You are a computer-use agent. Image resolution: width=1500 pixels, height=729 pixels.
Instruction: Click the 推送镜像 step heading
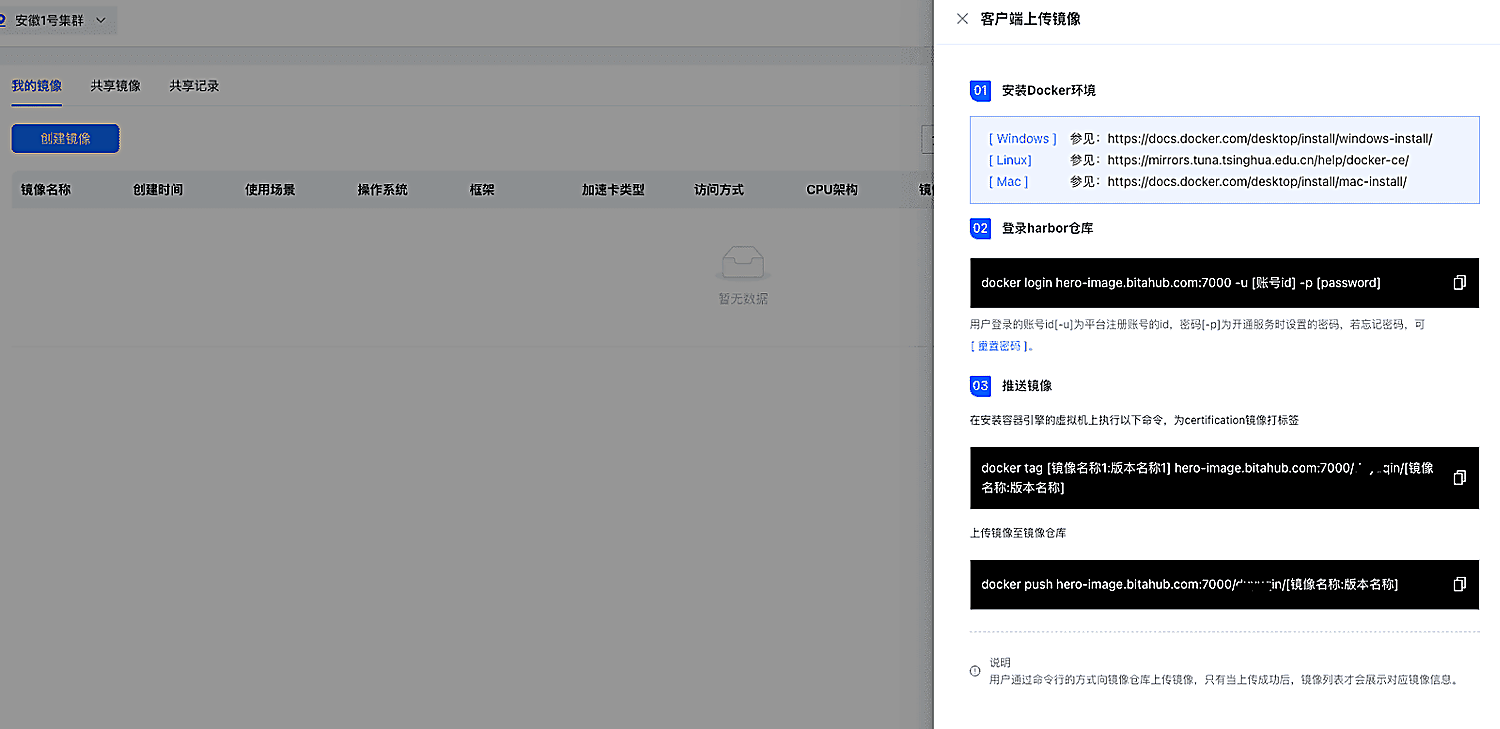point(1027,386)
